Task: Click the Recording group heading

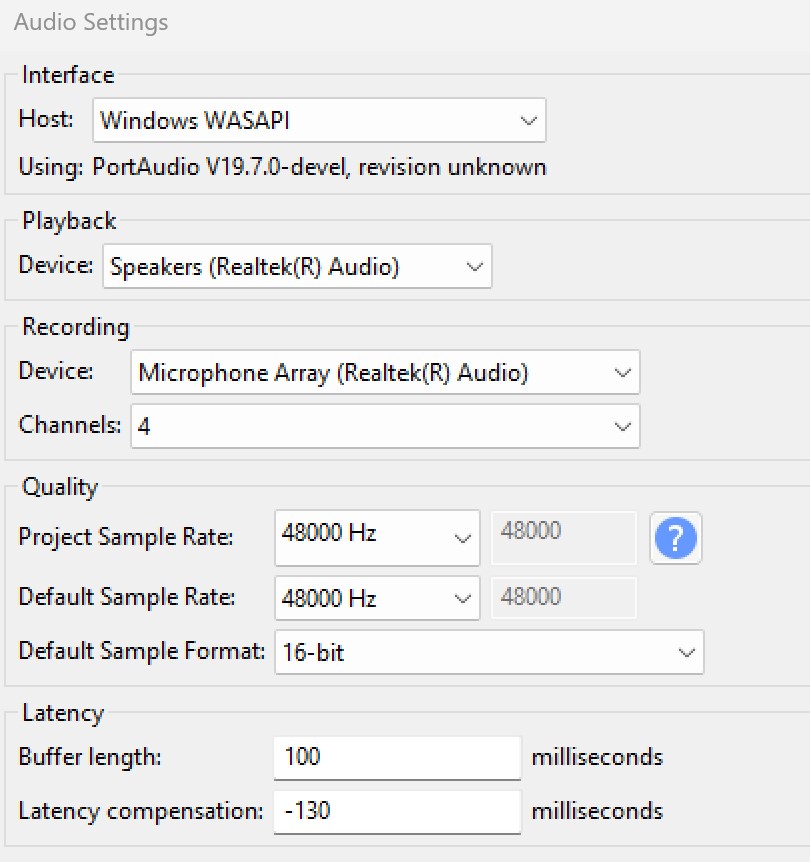Action: click(x=76, y=327)
